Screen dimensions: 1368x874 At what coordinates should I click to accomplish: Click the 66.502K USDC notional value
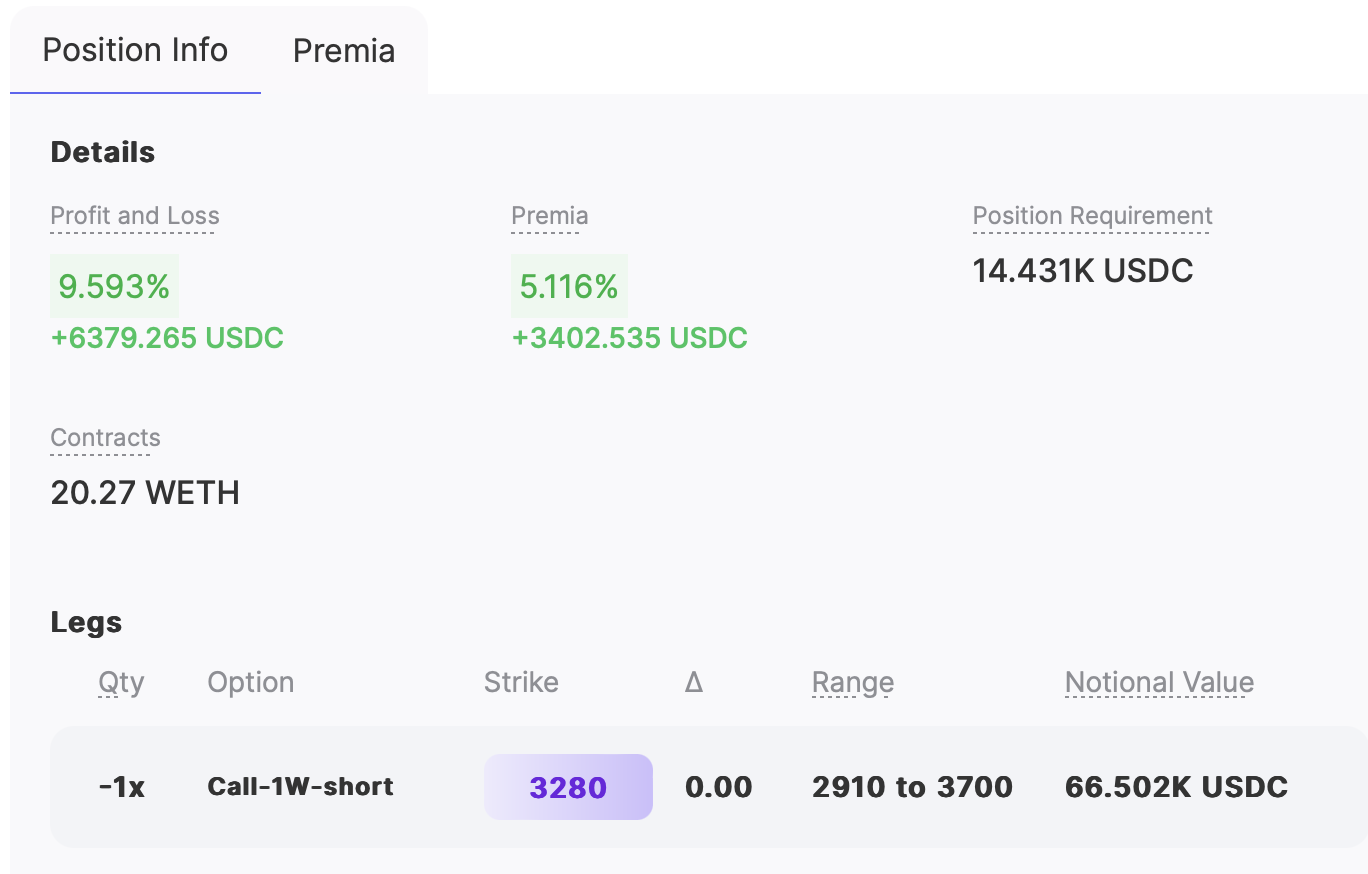1176,787
